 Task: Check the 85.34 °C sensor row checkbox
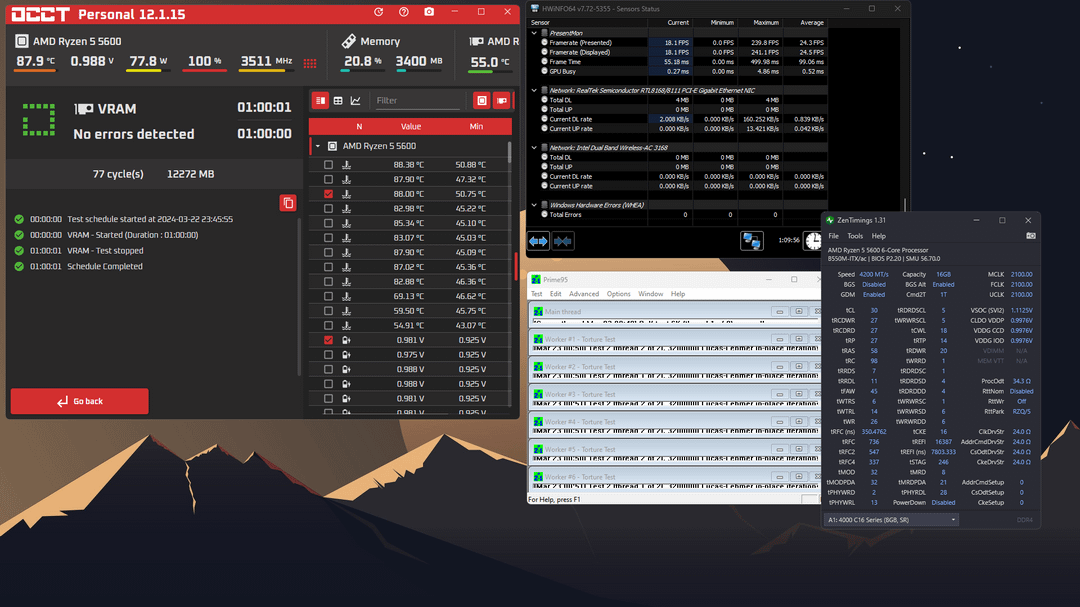[x=329, y=223]
